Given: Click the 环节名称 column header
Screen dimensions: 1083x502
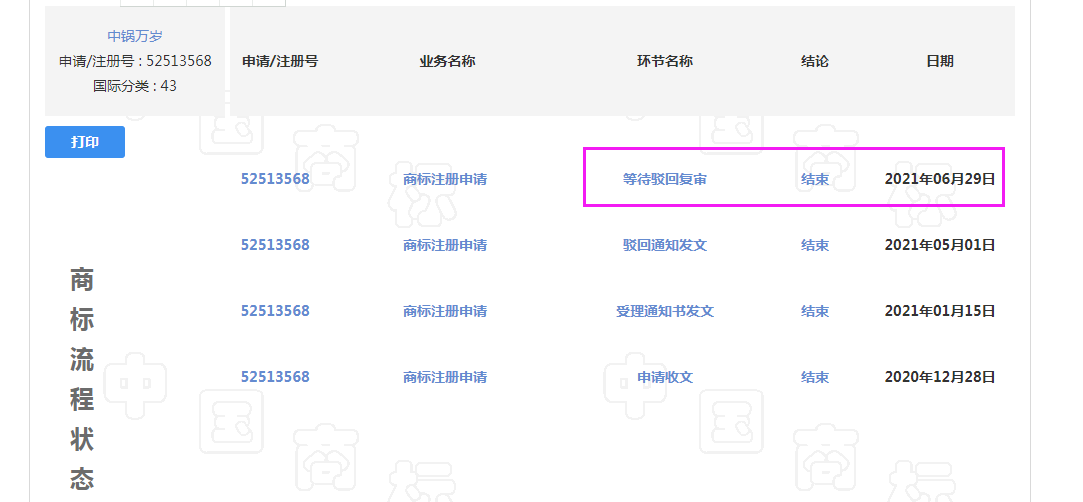Looking at the screenshot, I should pyautogui.click(x=665, y=61).
